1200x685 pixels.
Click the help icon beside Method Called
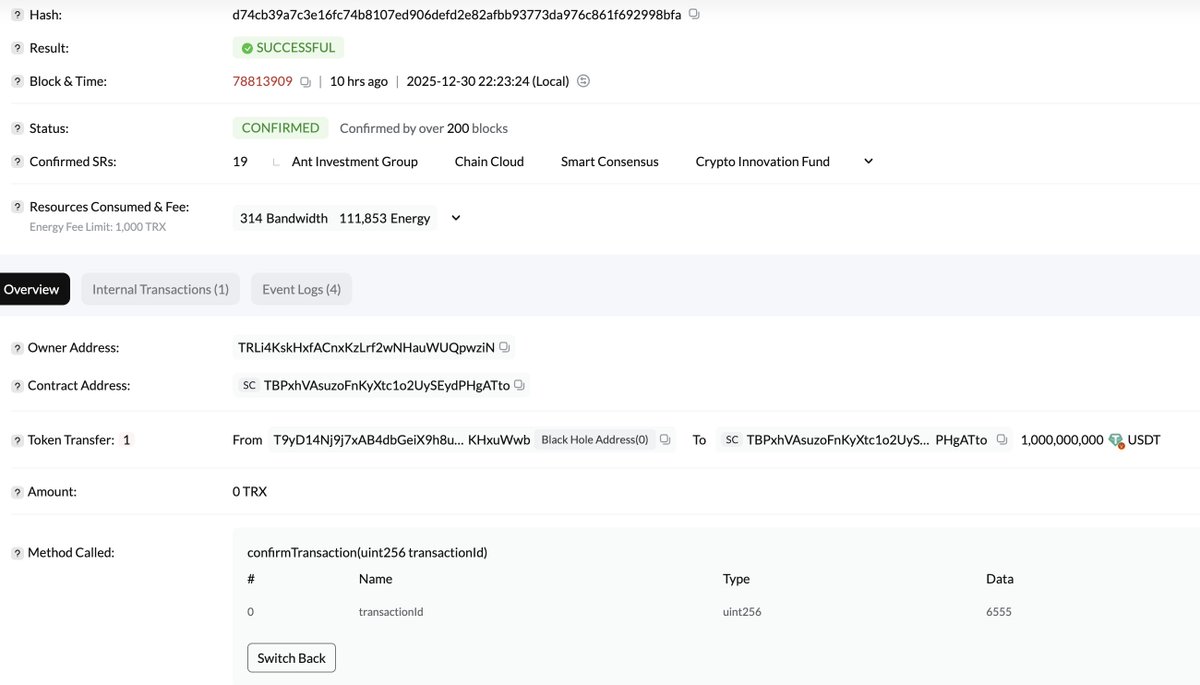point(17,553)
